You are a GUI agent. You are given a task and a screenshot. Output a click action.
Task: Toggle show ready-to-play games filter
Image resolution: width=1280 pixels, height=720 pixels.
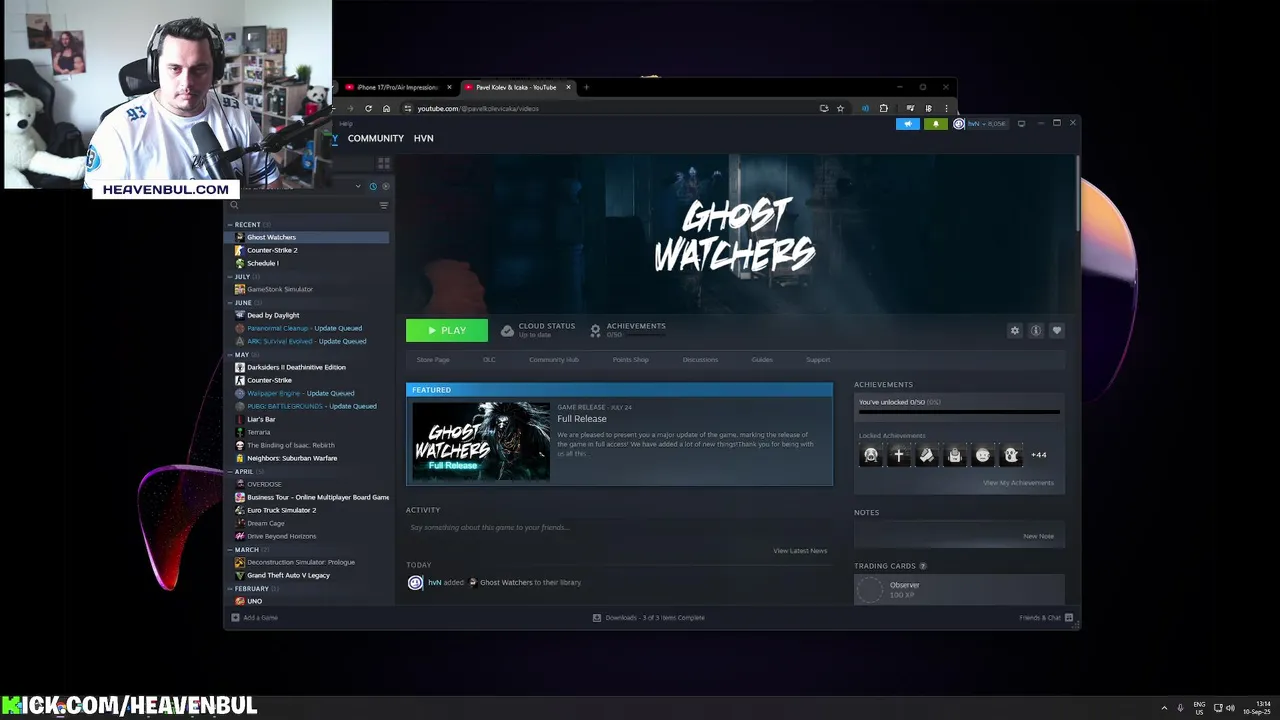[386, 186]
